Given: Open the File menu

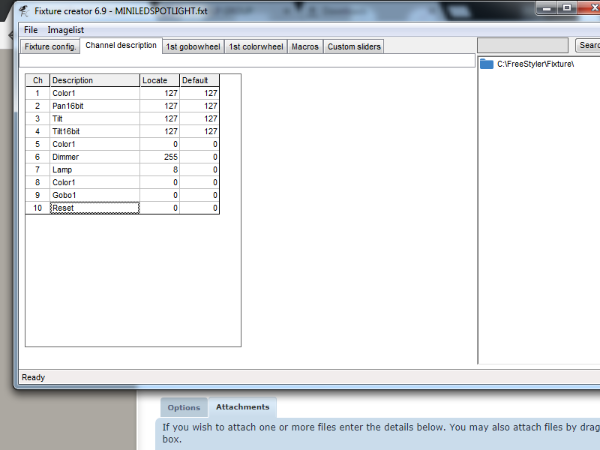Looking at the screenshot, I should (x=31, y=30).
